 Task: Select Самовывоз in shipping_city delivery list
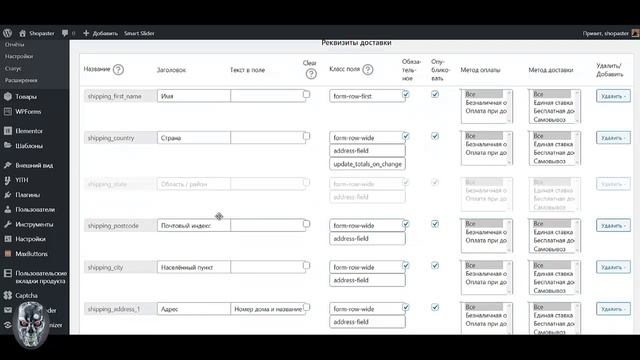point(549,290)
